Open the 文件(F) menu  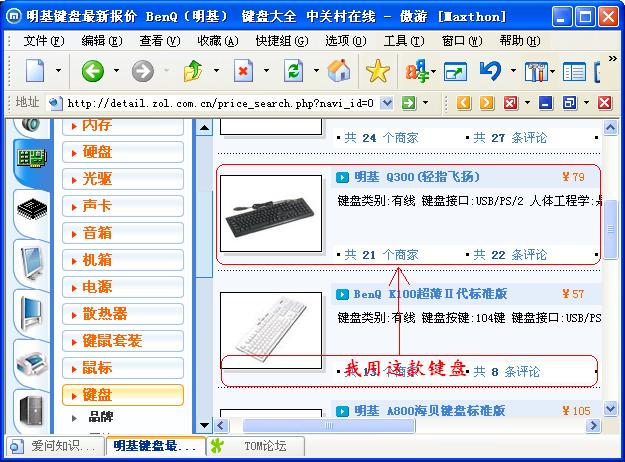point(44,41)
